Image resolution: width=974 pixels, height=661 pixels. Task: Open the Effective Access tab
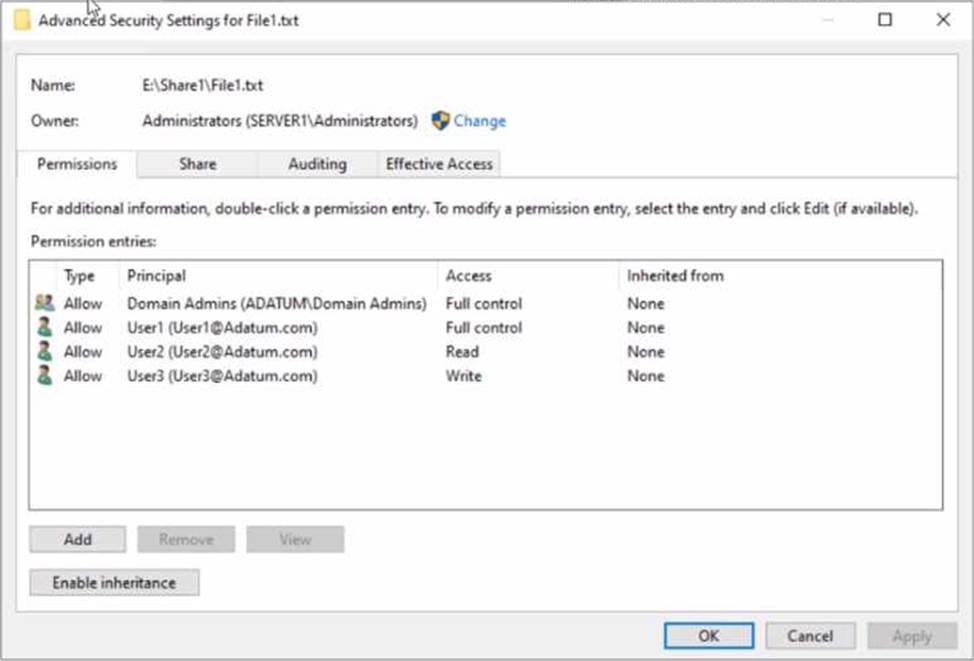[439, 164]
